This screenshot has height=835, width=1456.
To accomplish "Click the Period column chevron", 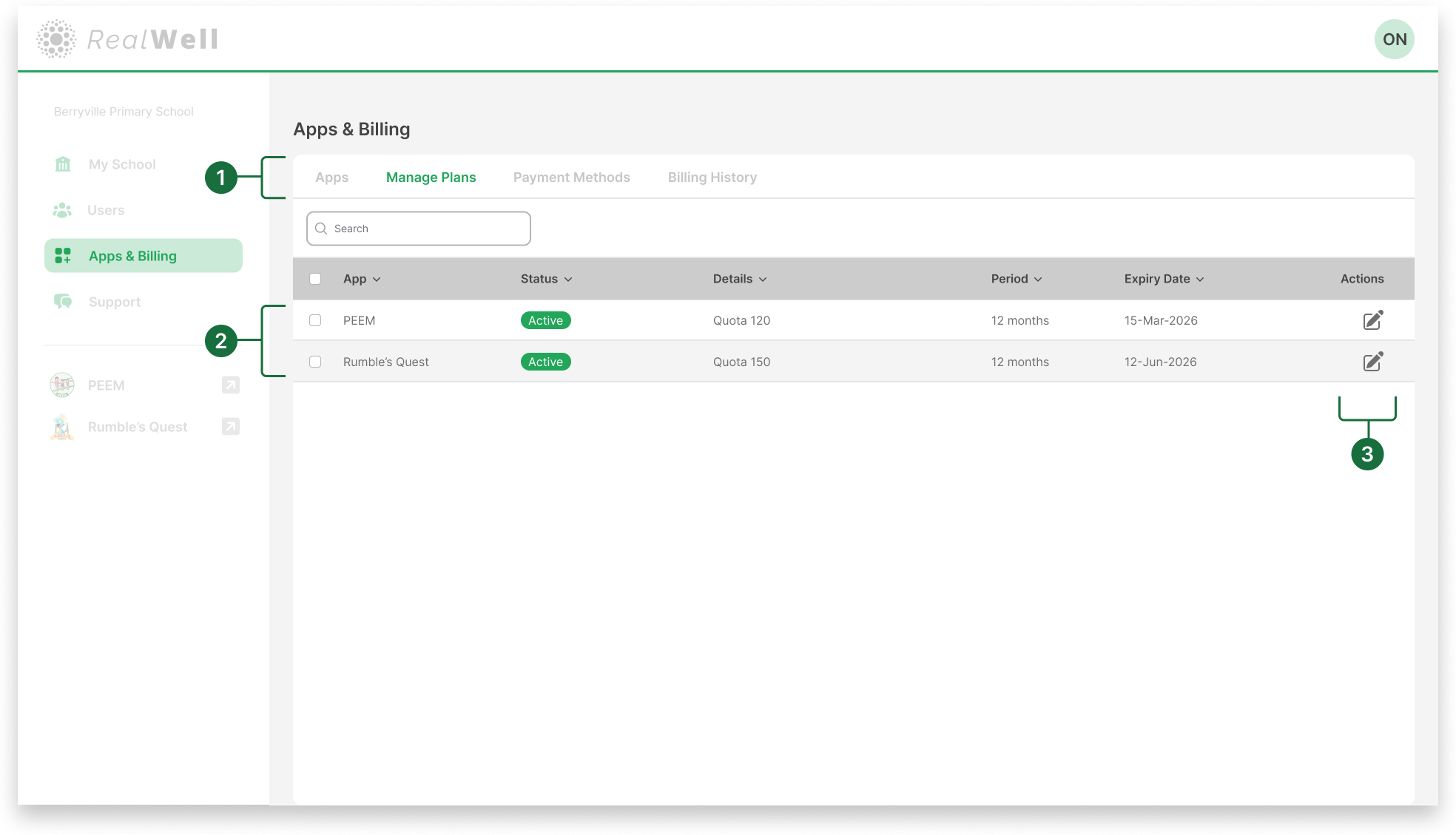I will [1039, 279].
